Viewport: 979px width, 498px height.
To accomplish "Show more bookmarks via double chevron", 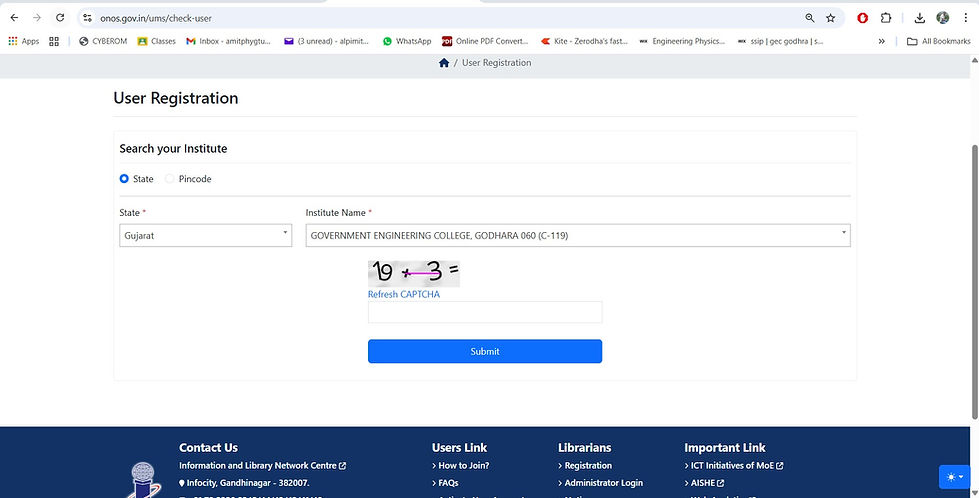I will [882, 41].
